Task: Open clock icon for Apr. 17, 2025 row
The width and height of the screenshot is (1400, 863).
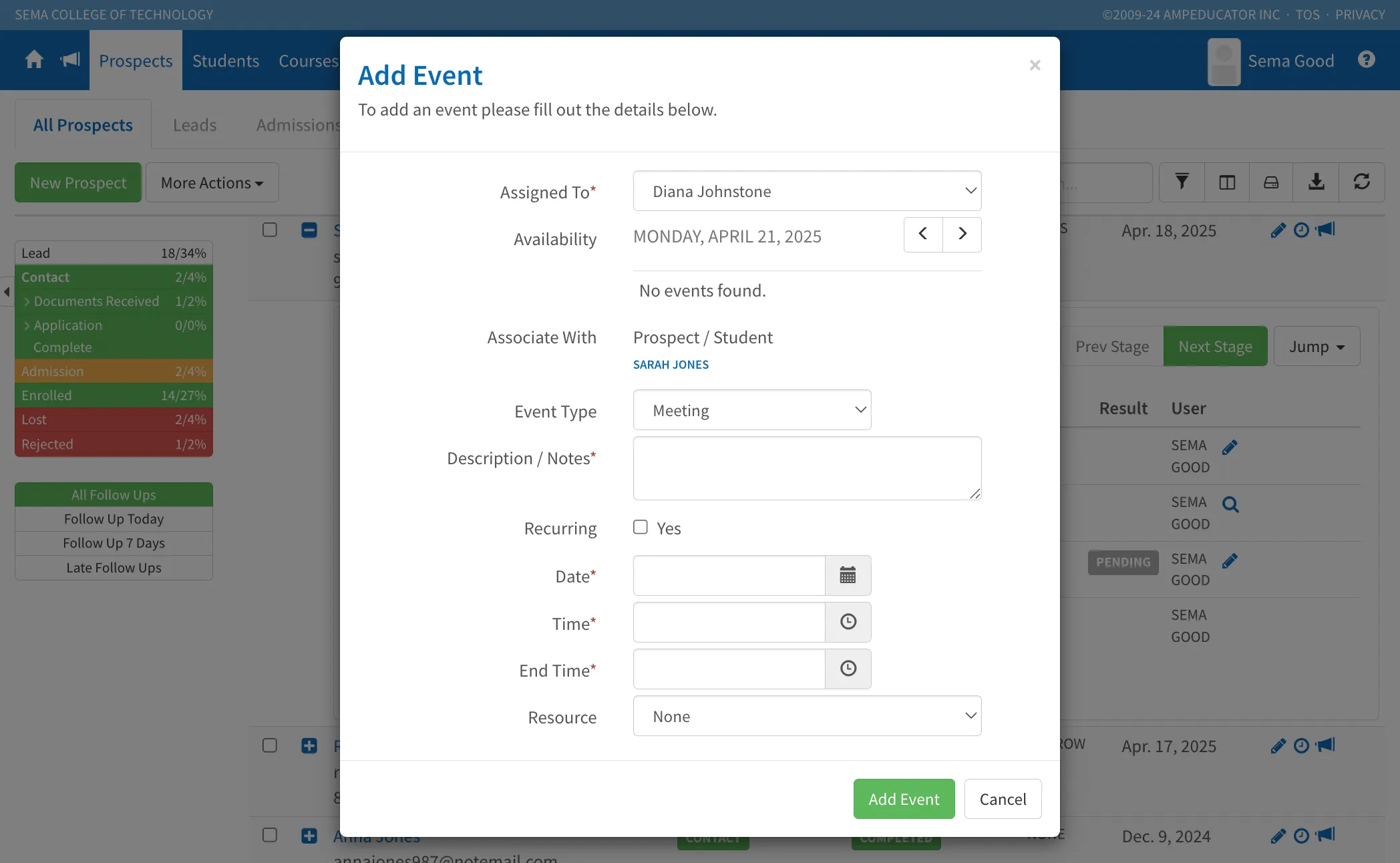Action: pos(1301,745)
